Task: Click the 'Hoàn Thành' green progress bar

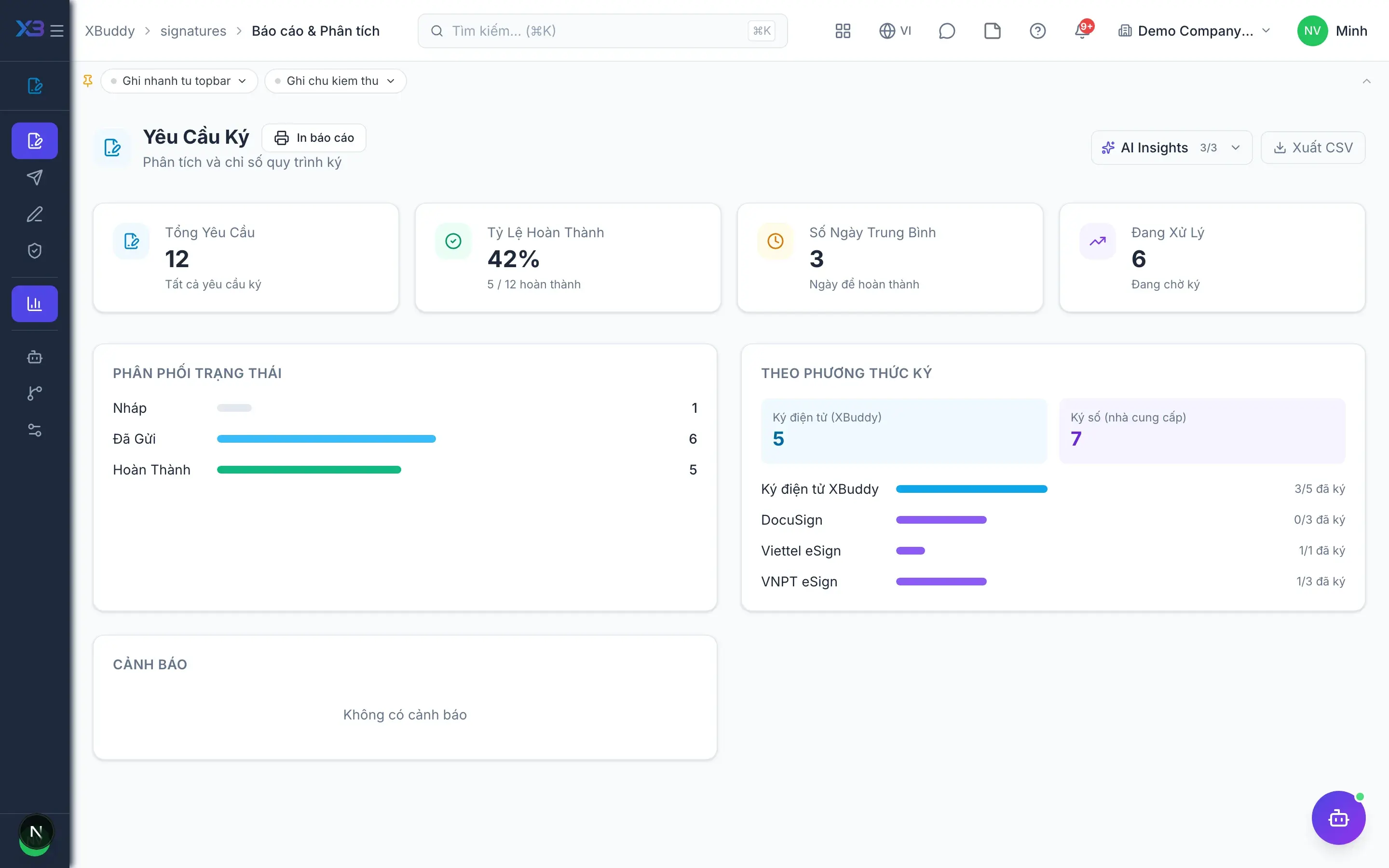Action: click(309, 470)
